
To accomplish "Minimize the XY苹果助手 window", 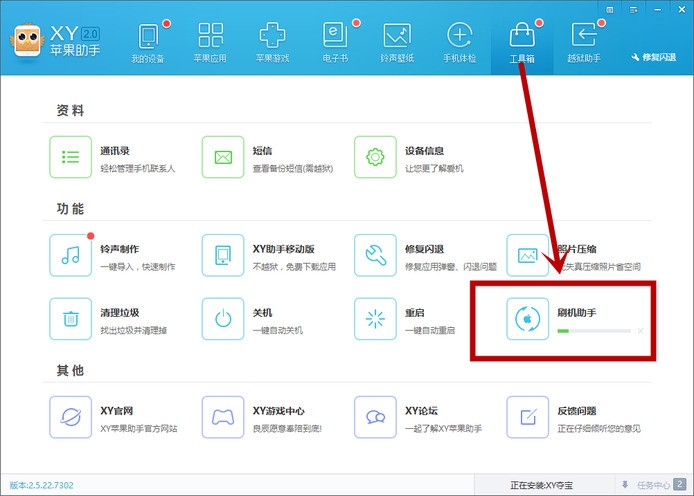I will 658,10.
